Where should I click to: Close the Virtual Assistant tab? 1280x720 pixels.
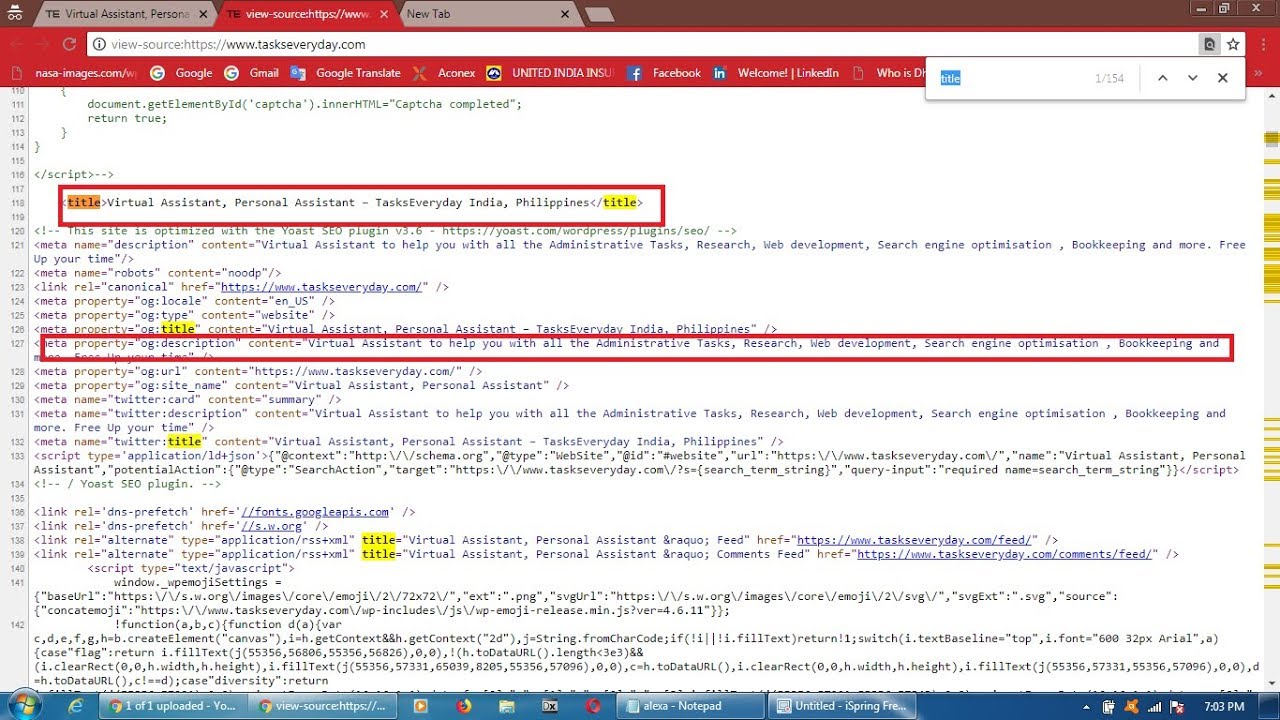[203, 14]
